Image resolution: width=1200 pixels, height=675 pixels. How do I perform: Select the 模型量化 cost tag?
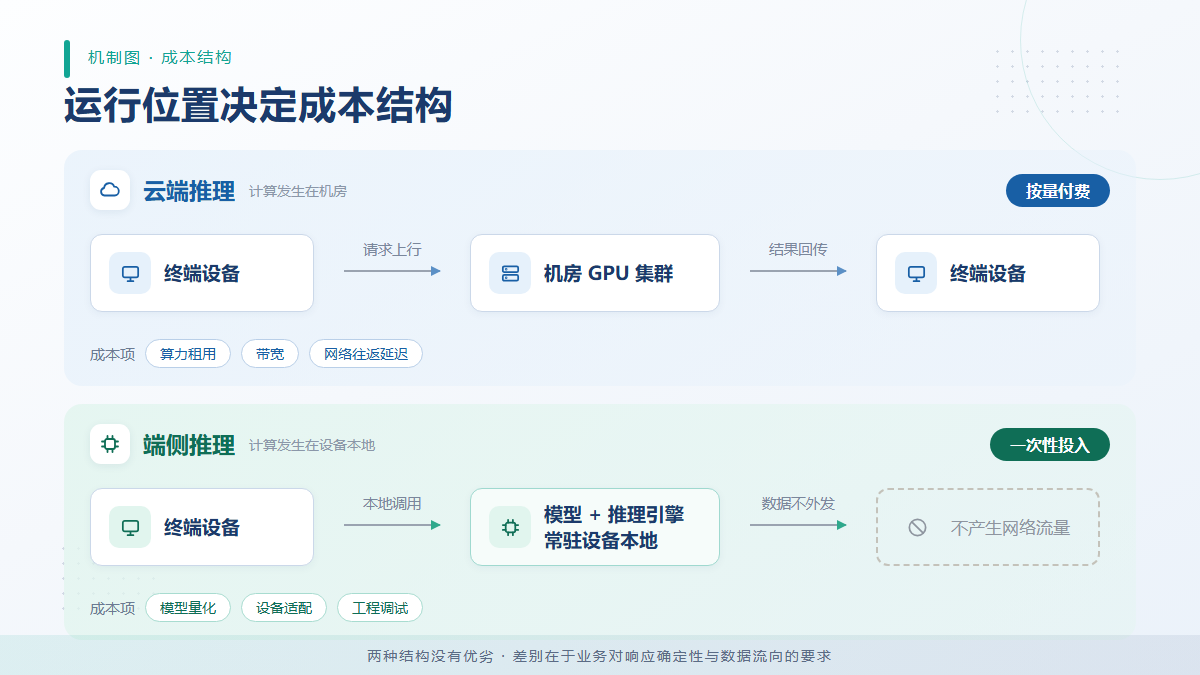(x=188, y=608)
